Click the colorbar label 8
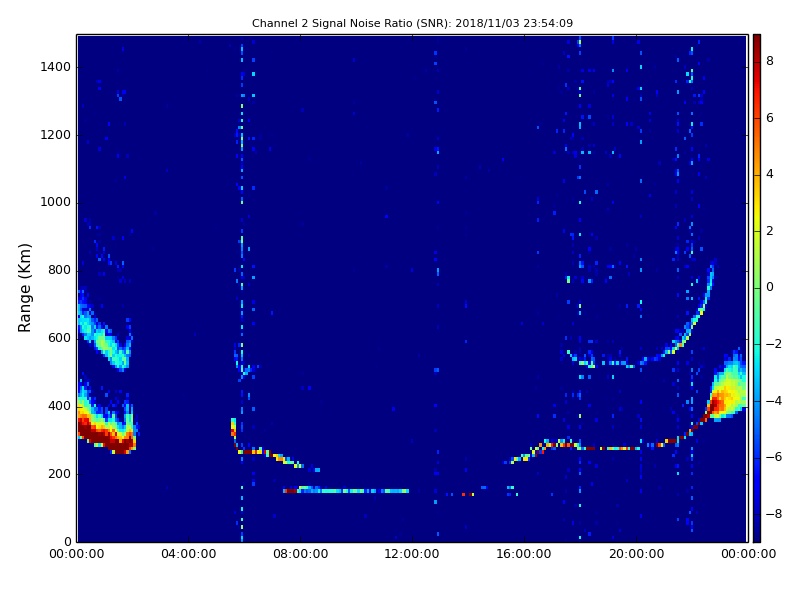This screenshot has height=600, width=800. pyautogui.click(x=770, y=61)
